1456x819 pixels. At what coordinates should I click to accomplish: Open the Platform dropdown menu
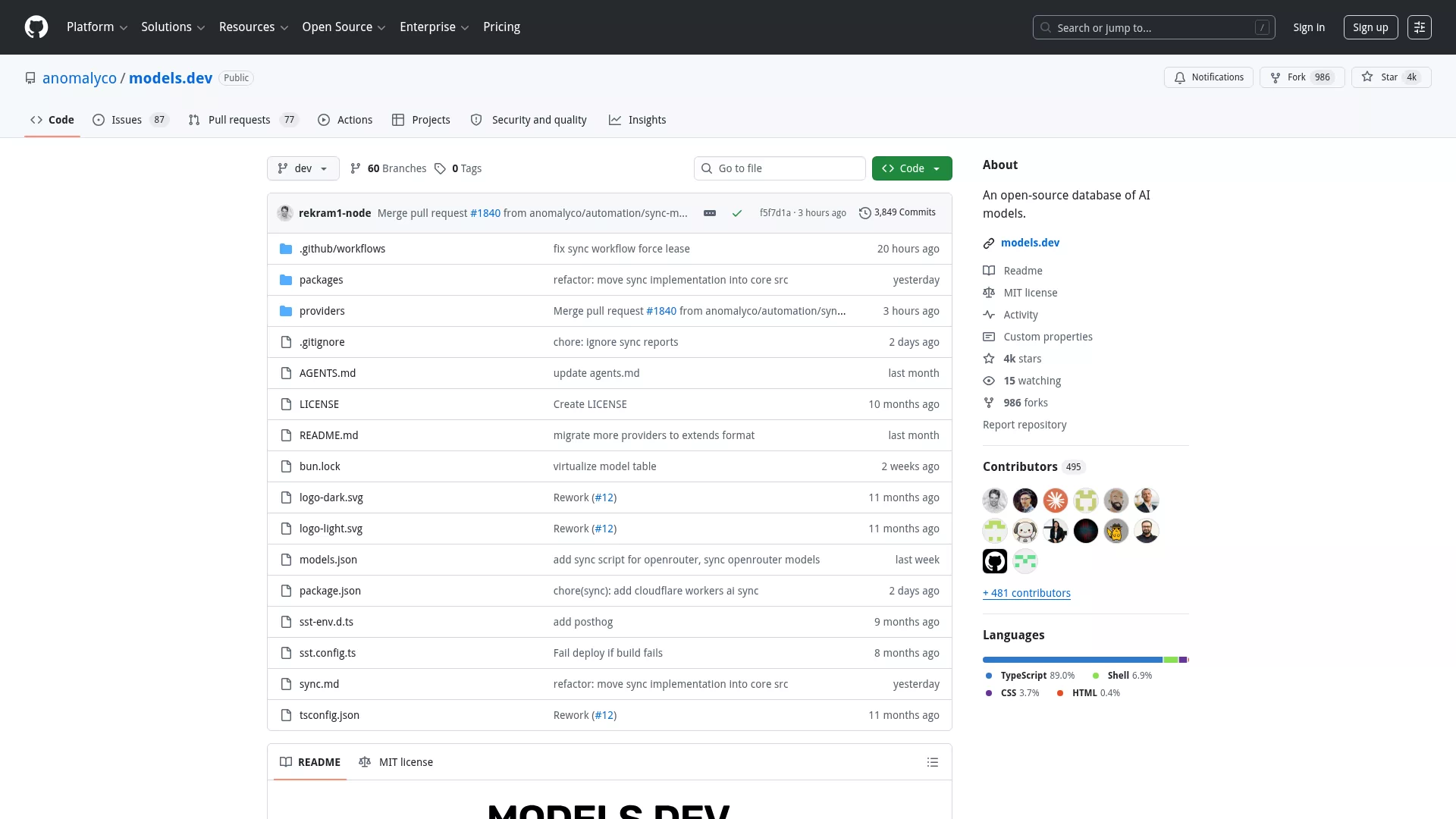coord(97,27)
